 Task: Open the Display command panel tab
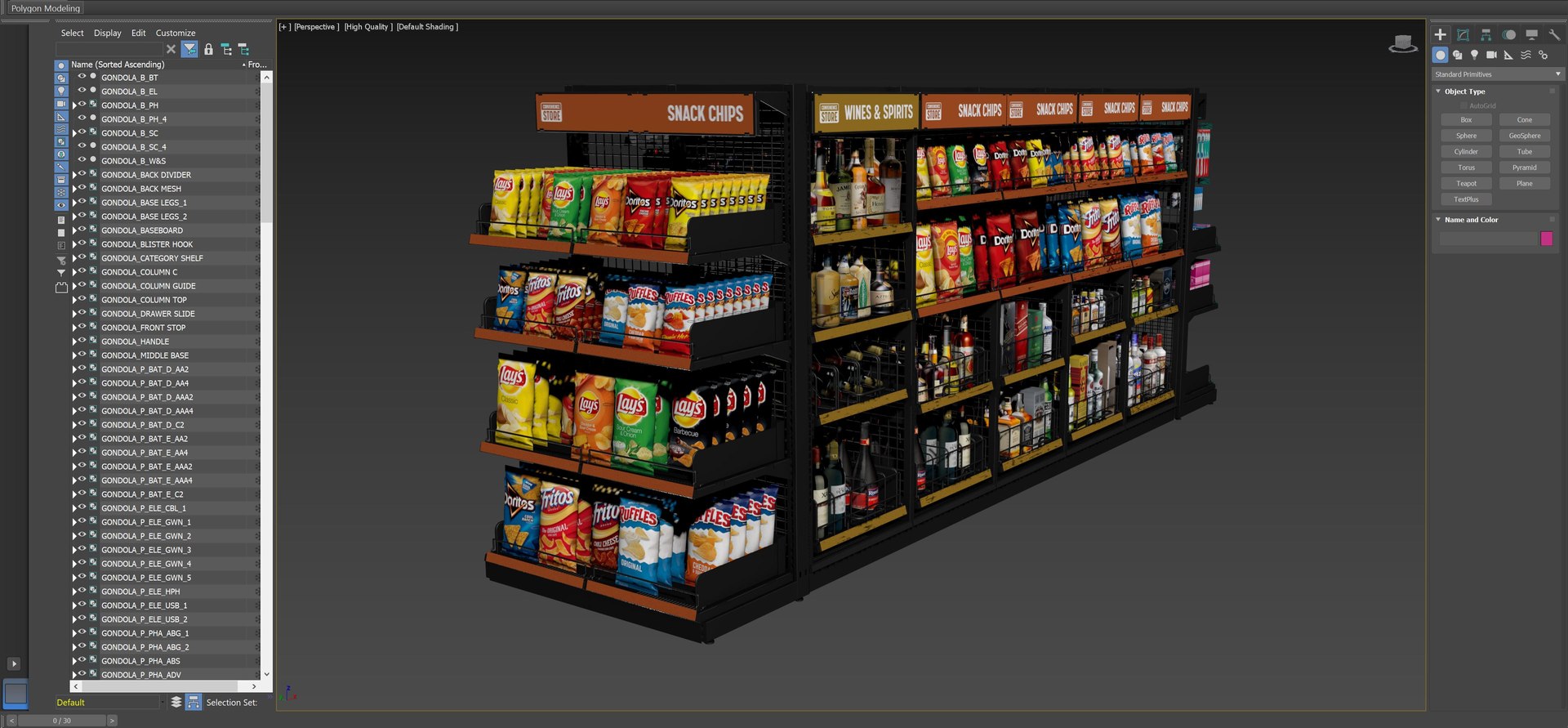point(1532,34)
